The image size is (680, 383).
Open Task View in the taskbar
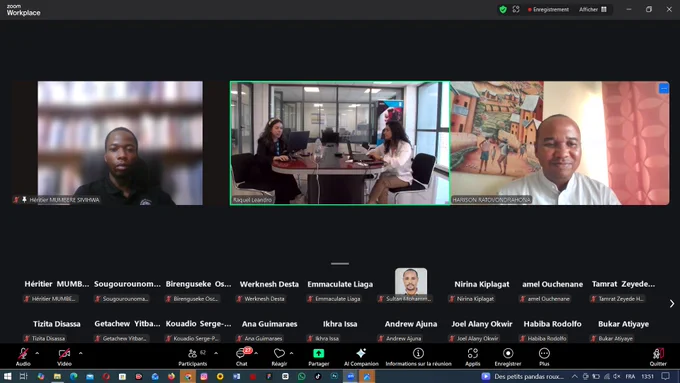pyautogui.click(x=23, y=376)
